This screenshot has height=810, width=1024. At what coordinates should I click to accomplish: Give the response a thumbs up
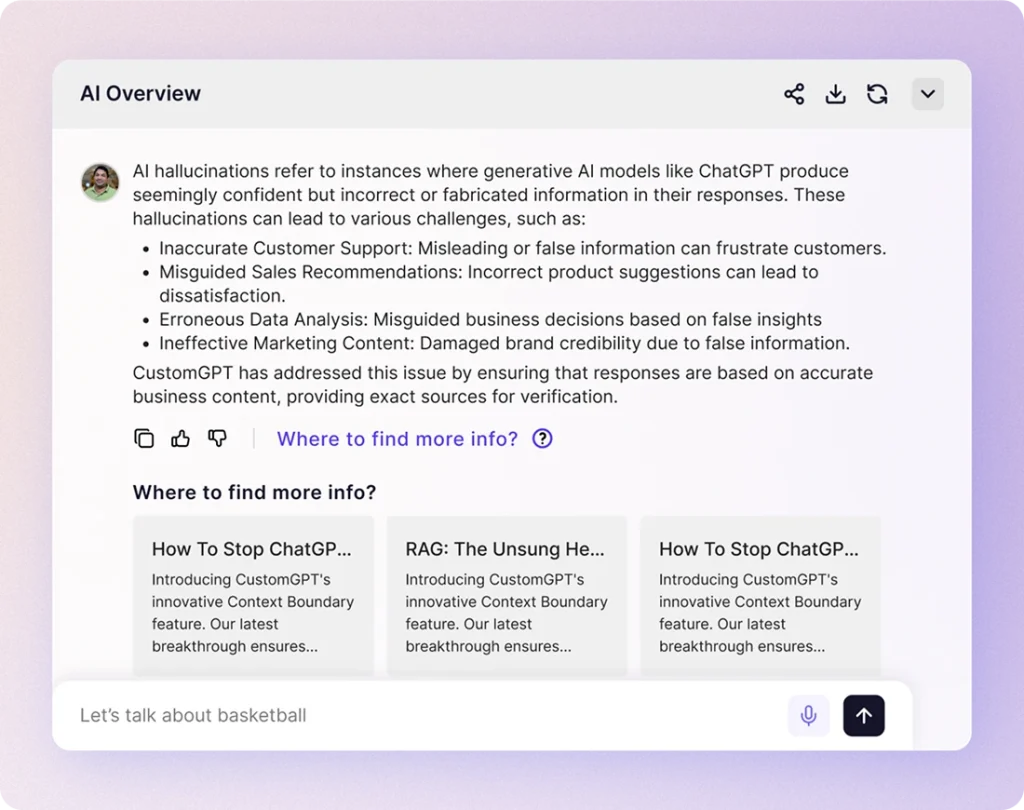[x=180, y=438]
